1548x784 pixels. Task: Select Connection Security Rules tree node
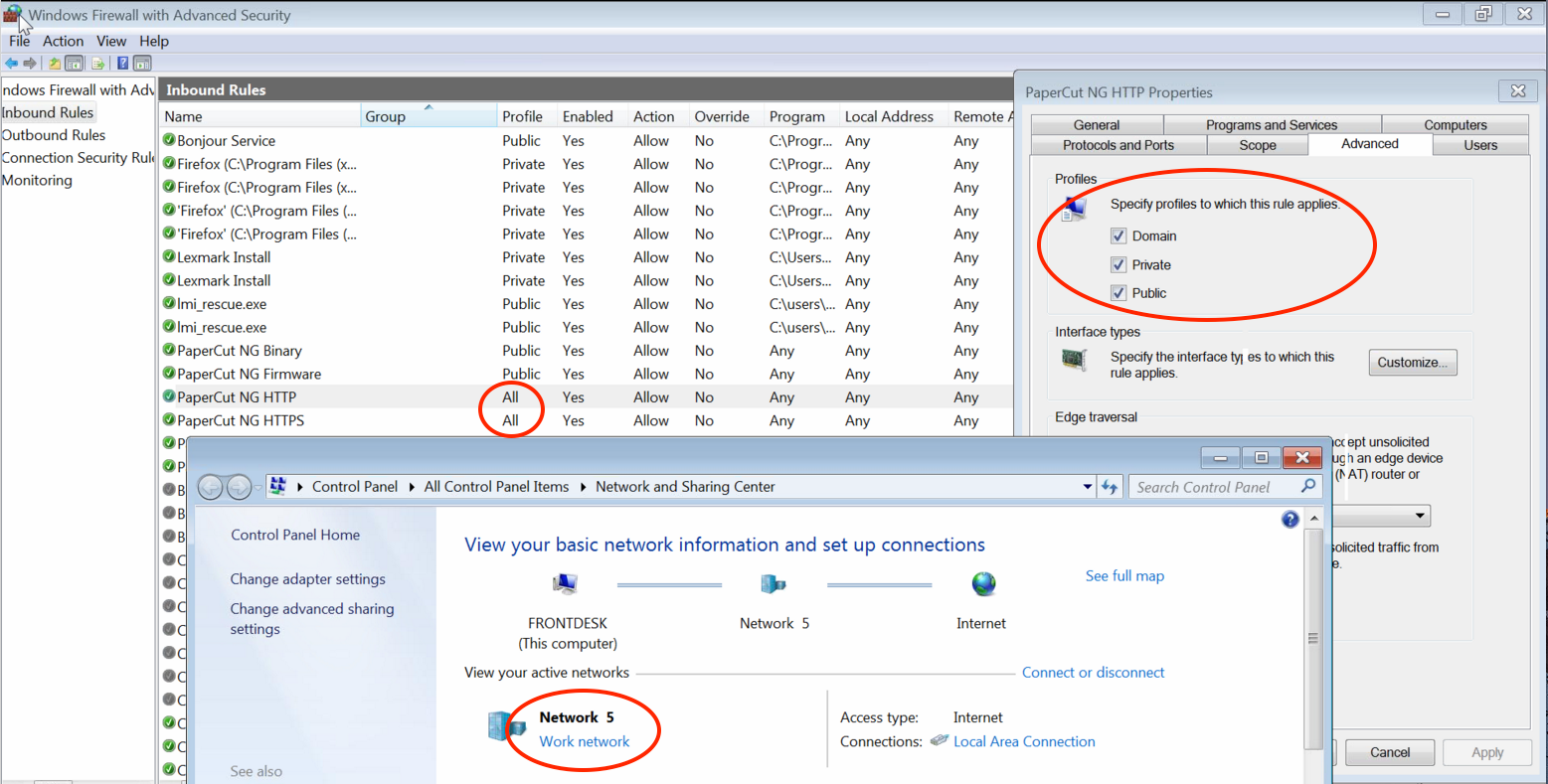pyautogui.click(x=78, y=158)
